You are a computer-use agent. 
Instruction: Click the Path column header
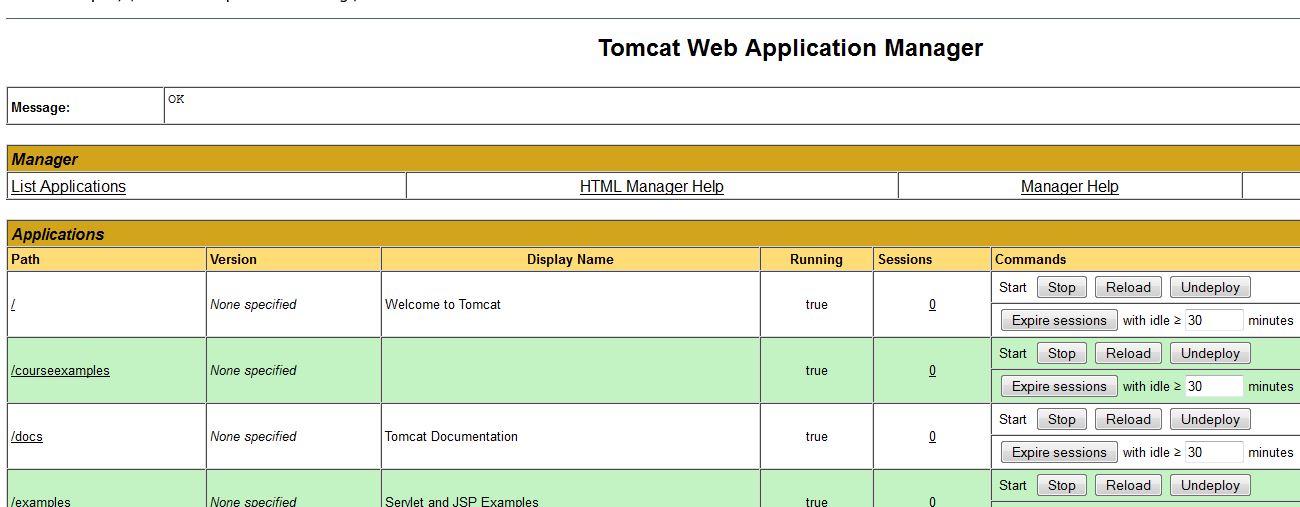tap(25, 259)
